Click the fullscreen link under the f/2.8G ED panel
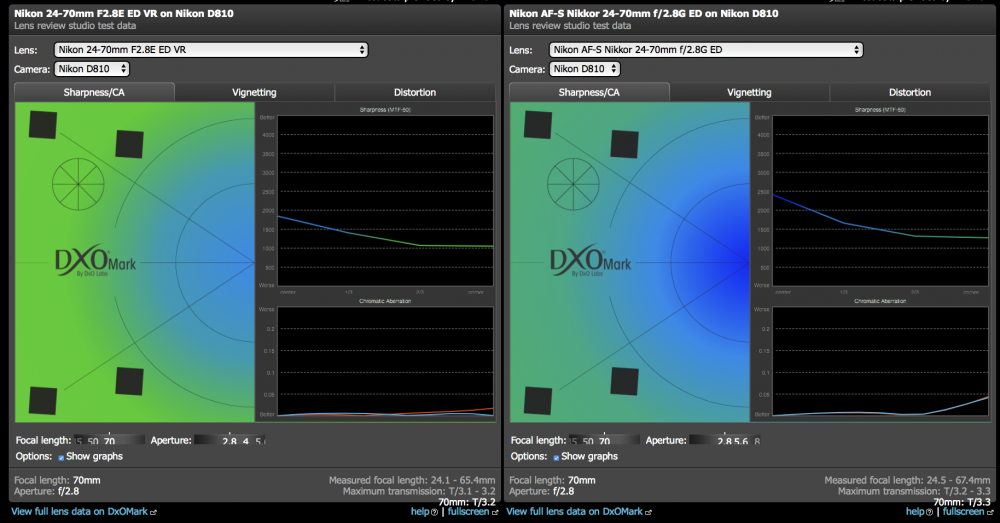 pos(963,512)
